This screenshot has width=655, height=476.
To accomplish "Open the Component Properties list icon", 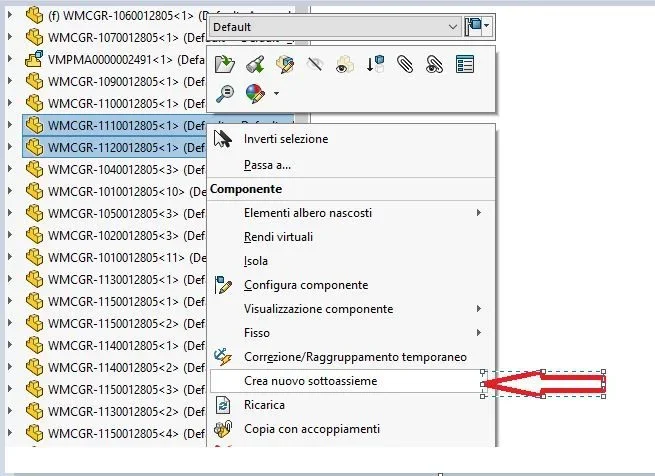I will (x=465, y=65).
